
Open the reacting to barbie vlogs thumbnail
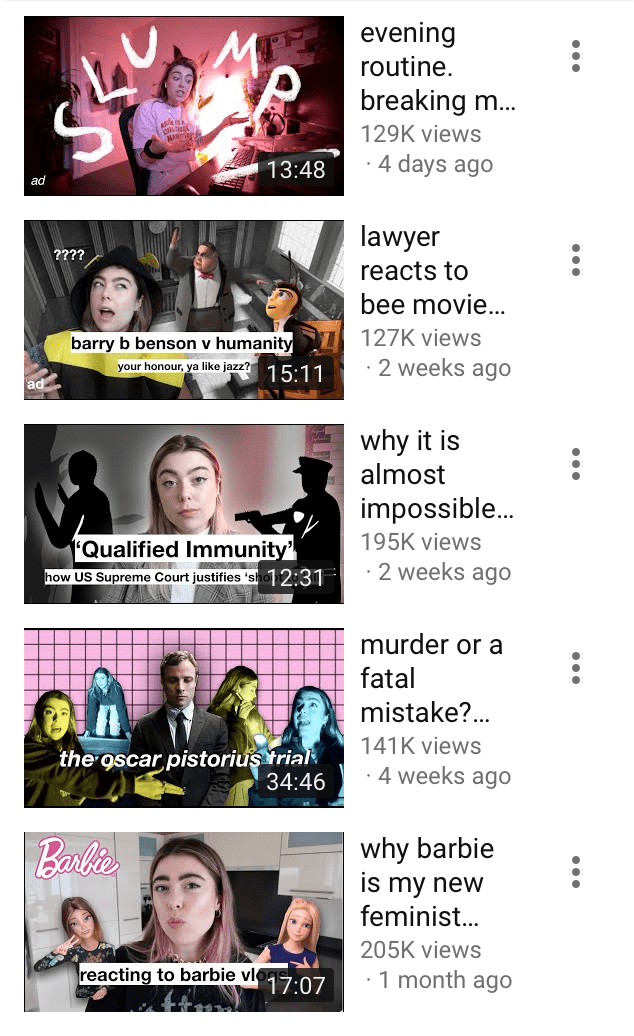click(x=184, y=922)
